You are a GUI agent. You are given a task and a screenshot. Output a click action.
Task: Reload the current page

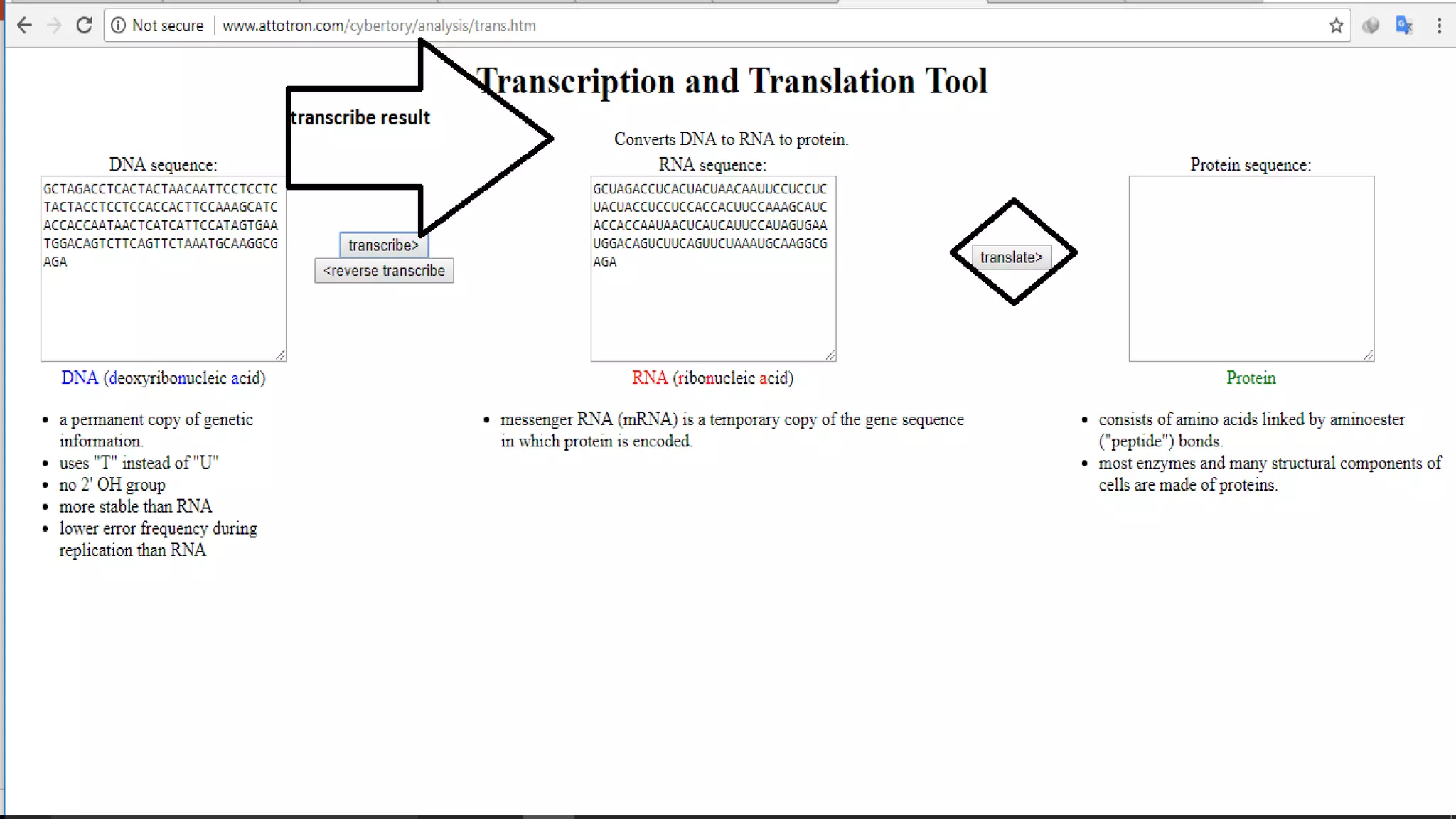point(84,26)
